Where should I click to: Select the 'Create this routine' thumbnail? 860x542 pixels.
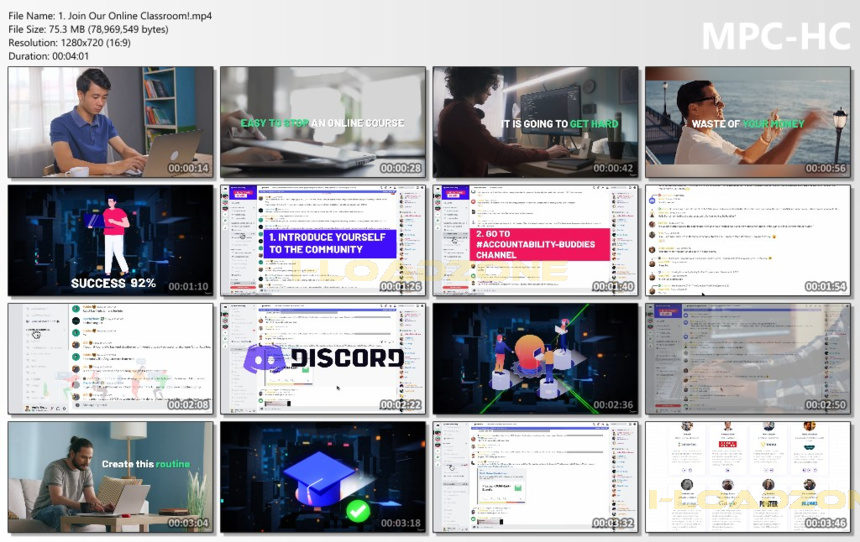111,477
